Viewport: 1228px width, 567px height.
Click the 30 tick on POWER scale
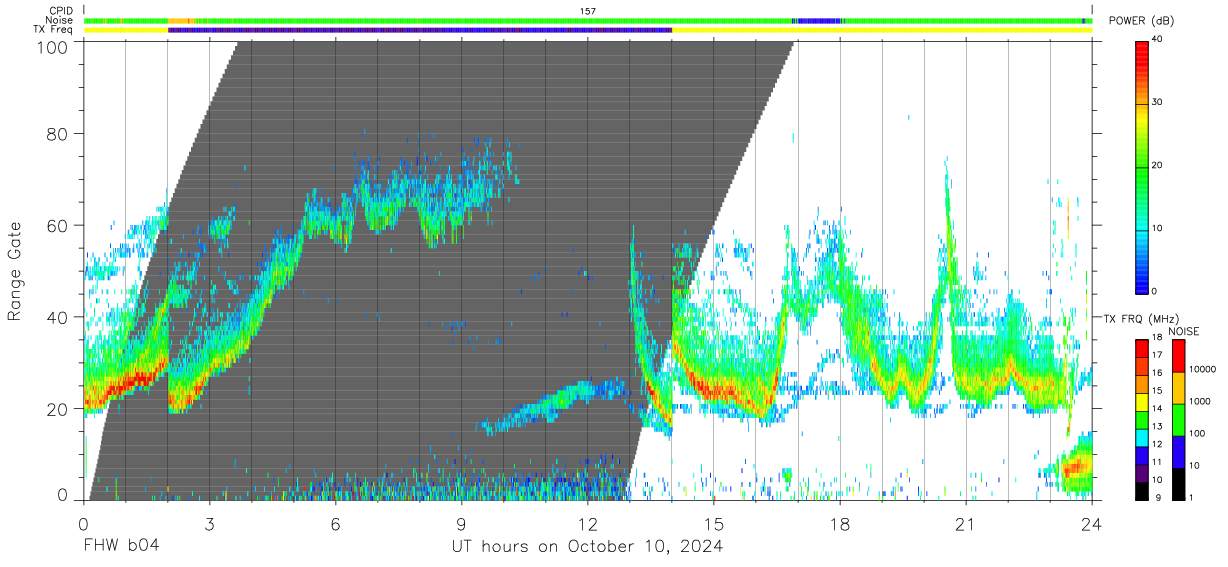[x=1157, y=103]
